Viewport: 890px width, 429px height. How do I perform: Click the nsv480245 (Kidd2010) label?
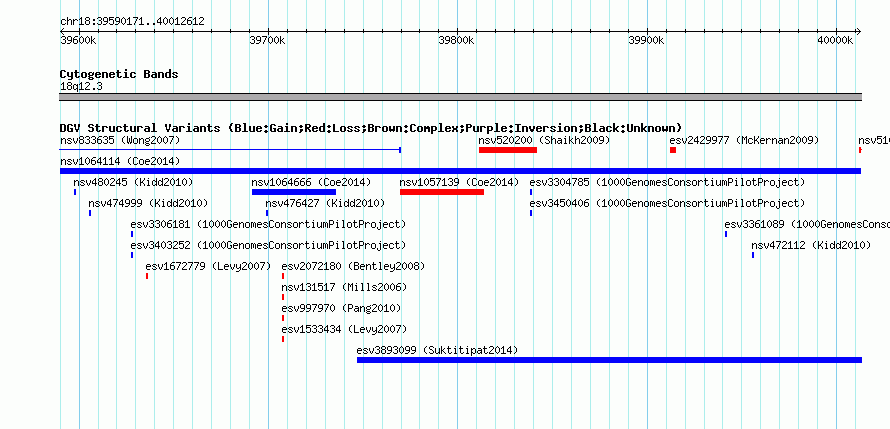(133, 182)
